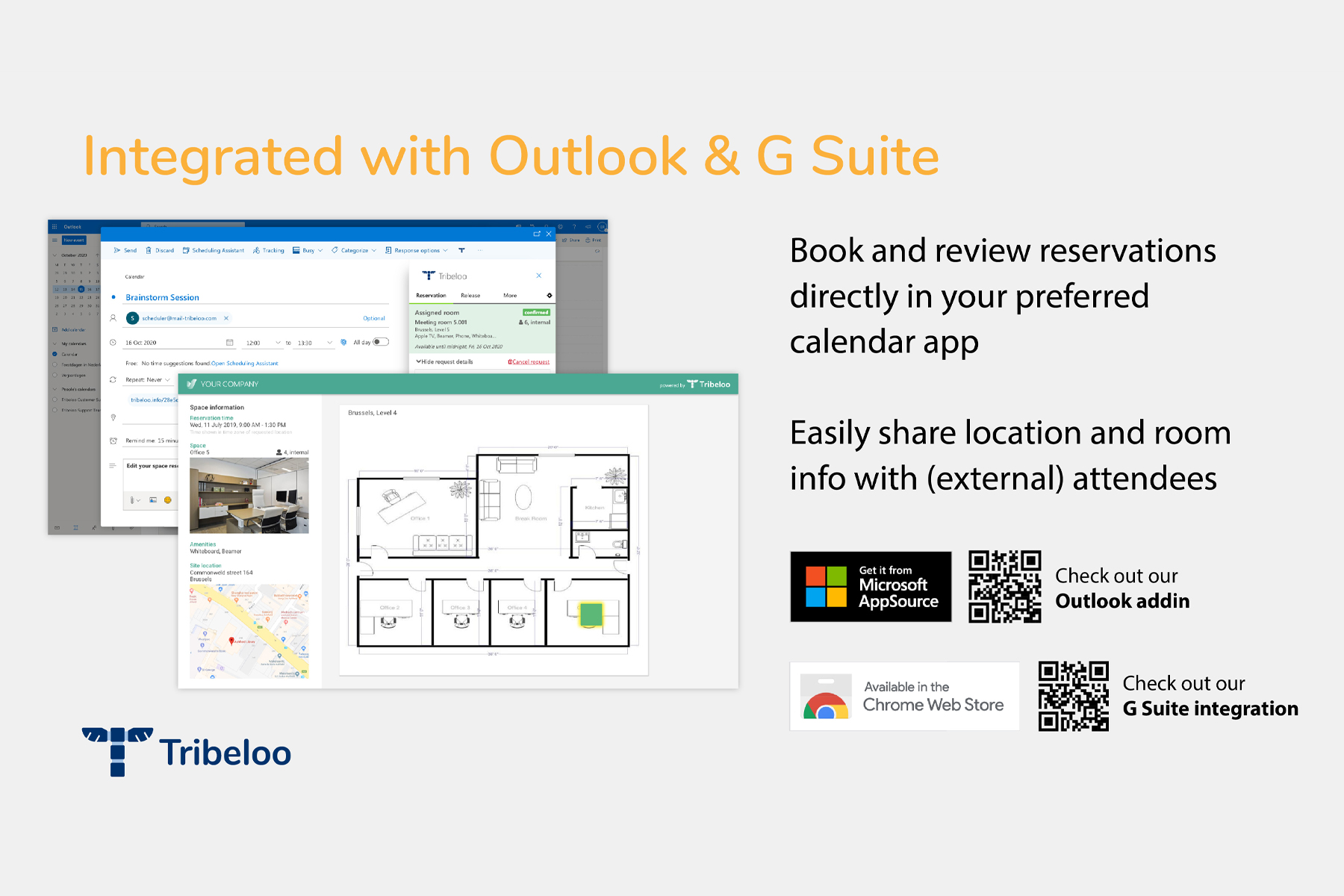Click the Print button in Outlook
1344x896 pixels.
[x=594, y=240]
